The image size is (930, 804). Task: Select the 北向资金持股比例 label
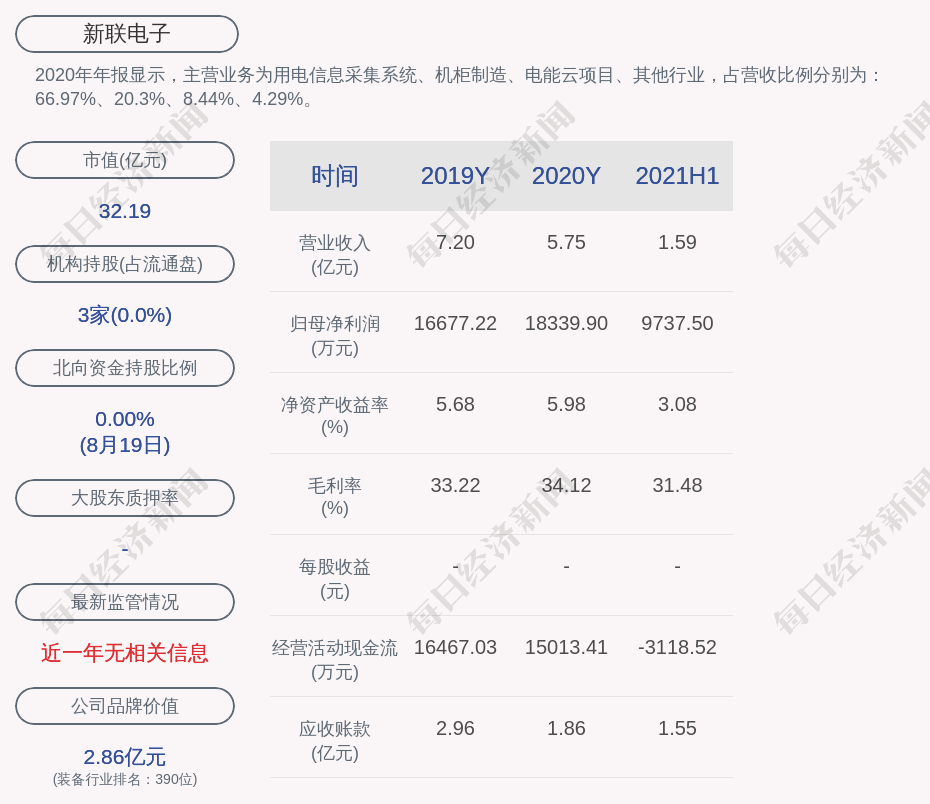[125, 368]
